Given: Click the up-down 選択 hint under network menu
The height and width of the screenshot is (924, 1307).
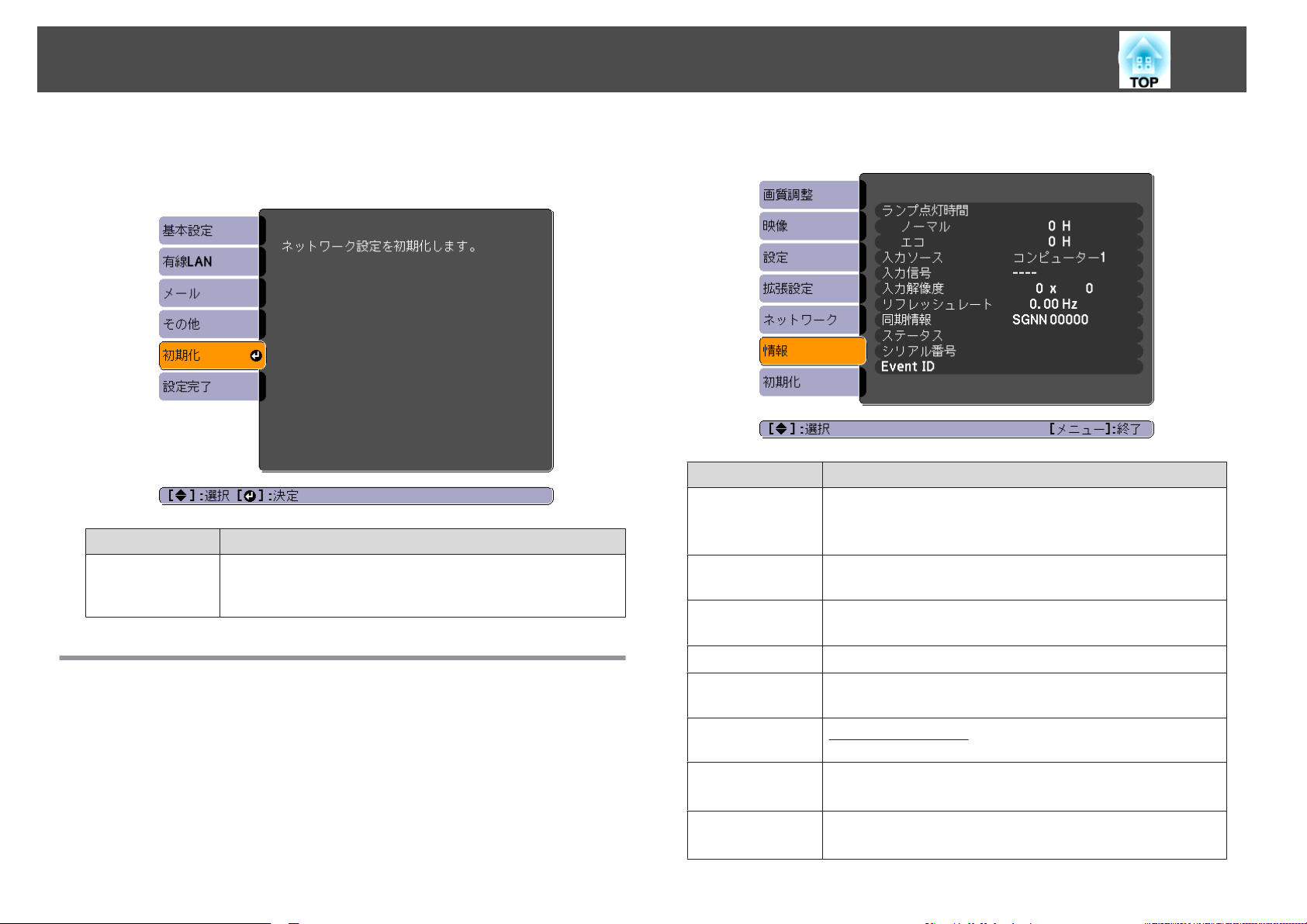Looking at the screenshot, I should point(199,496).
